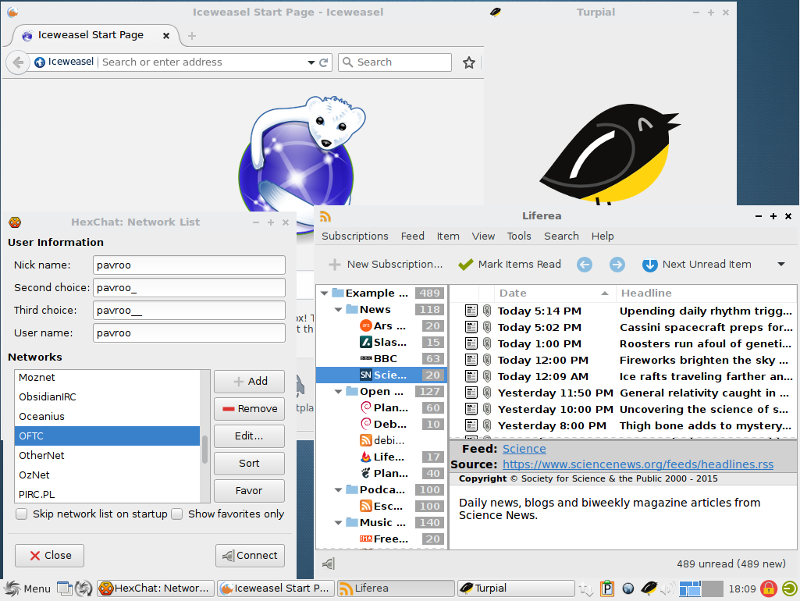The image size is (800, 601).
Task: Open the Search menu in Liferea
Action: pyautogui.click(x=561, y=236)
